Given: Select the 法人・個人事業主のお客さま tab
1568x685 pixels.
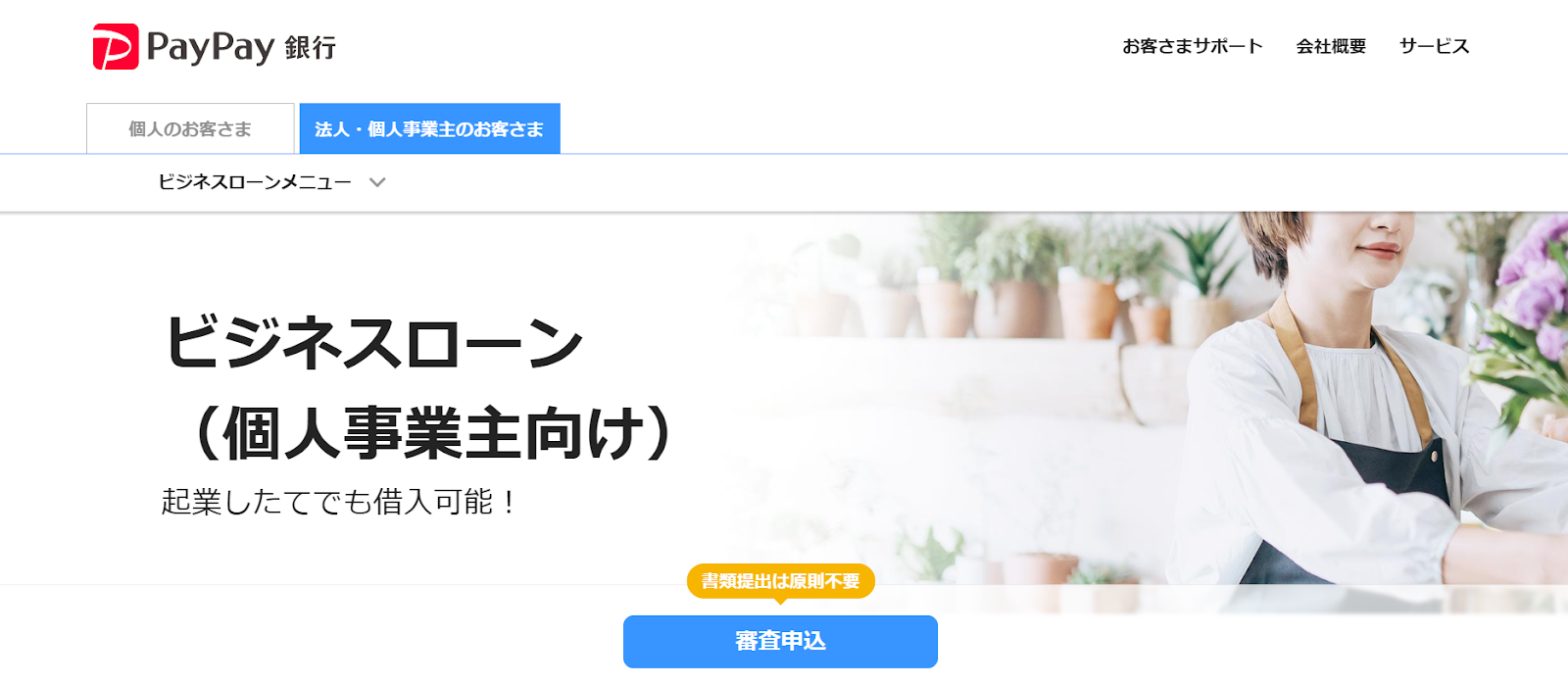Looking at the screenshot, I should point(429,128).
